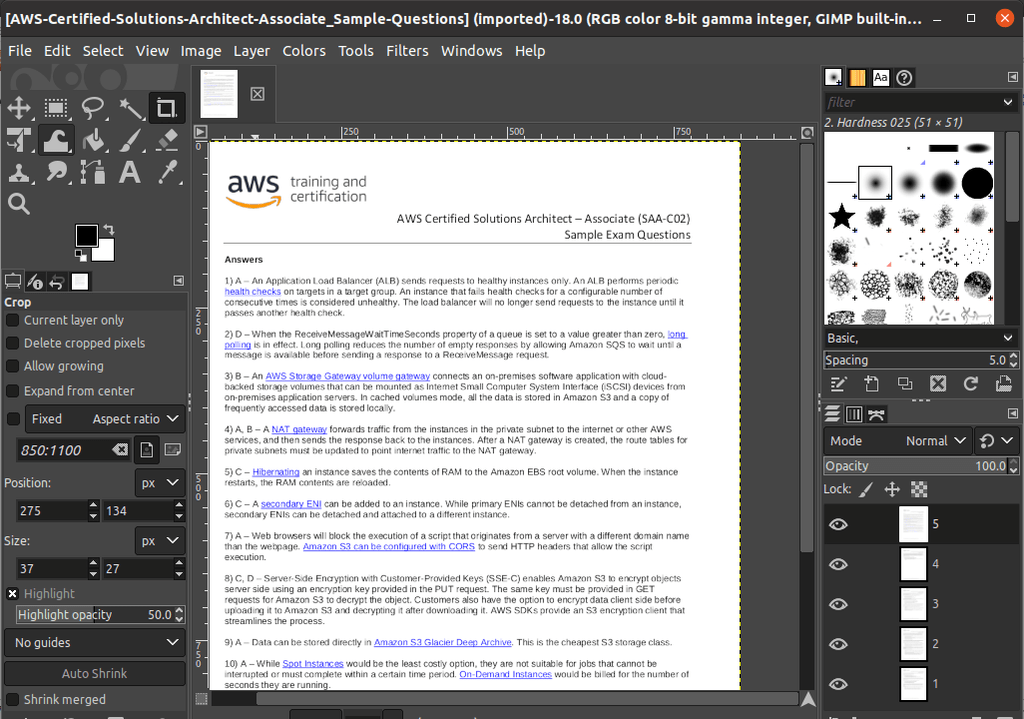Open the Colors menu
1024x719 pixels.
(x=304, y=51)
